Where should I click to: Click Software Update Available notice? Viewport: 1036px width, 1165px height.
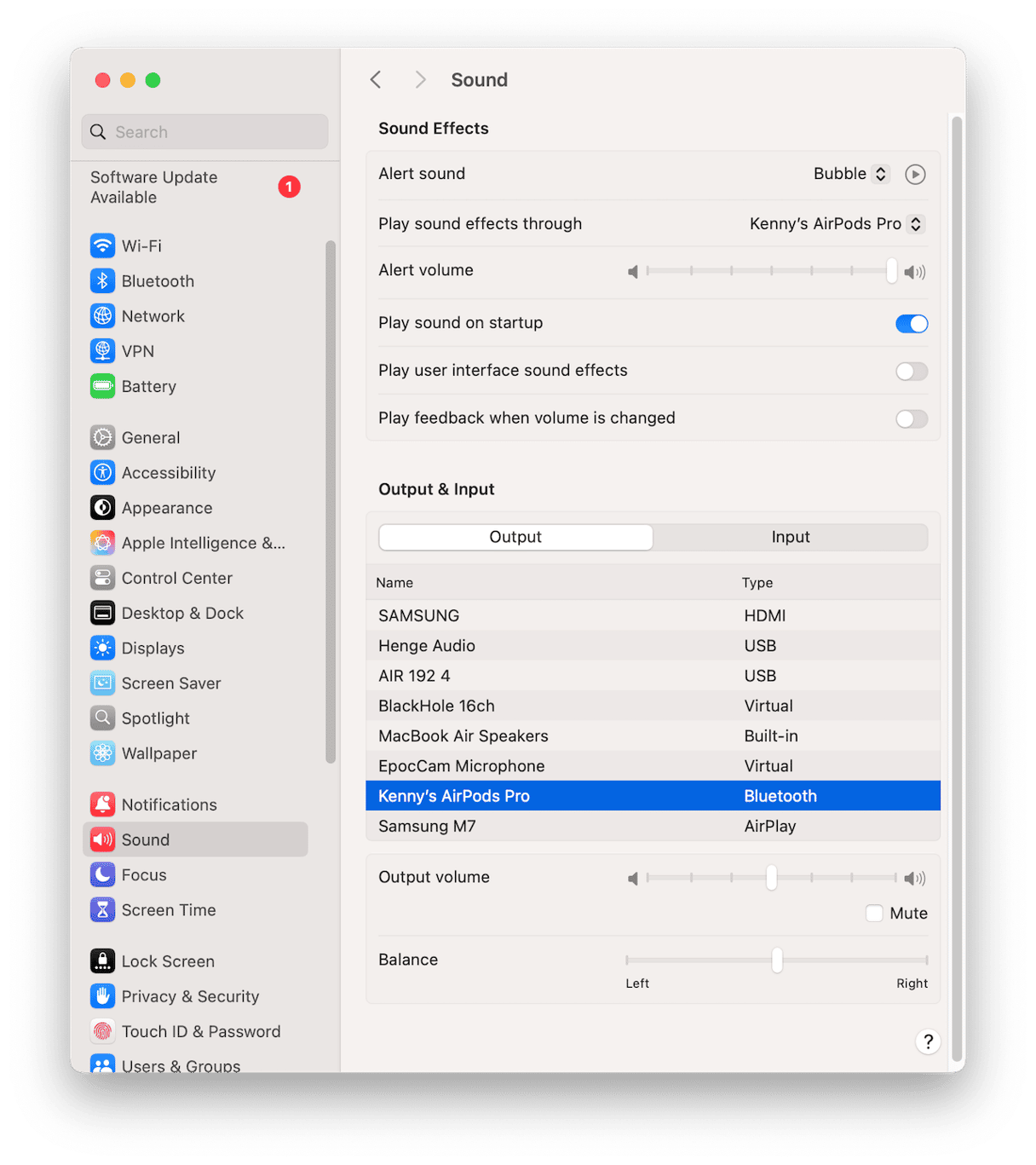click(154, 187)
